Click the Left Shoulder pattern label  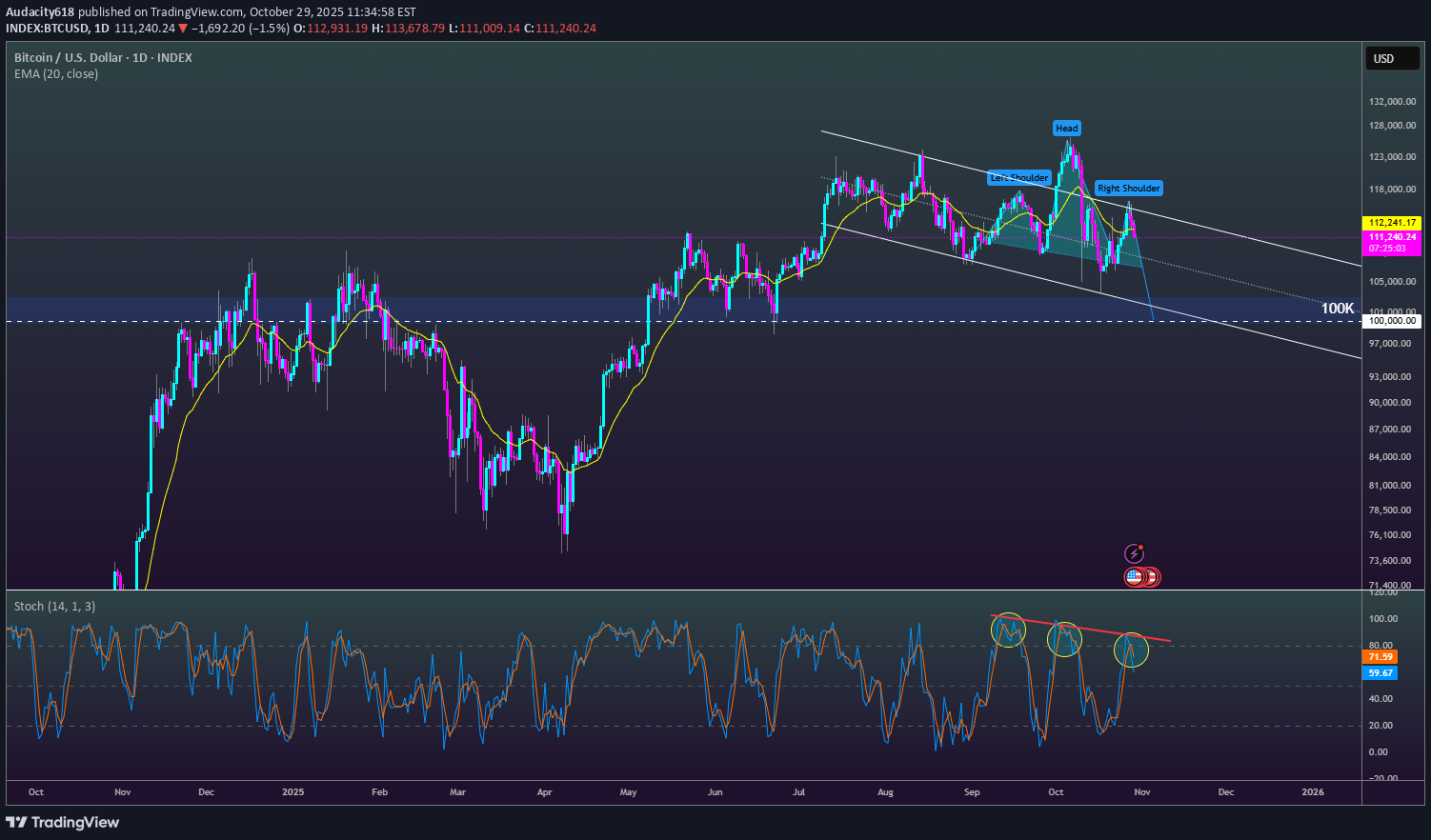pyautogui.click(x=1018, y=177)
